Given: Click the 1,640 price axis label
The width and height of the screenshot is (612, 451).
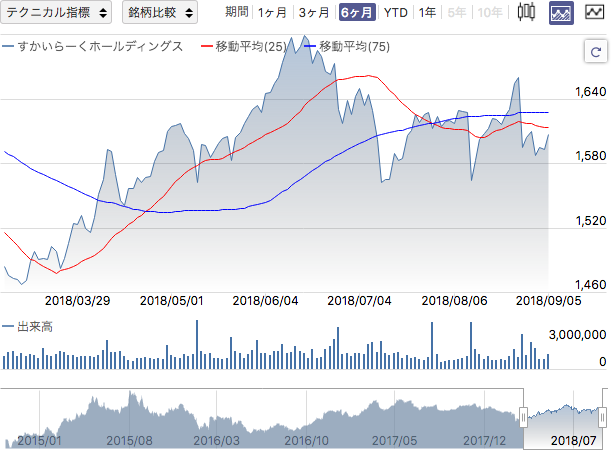Looking at the screenshot, I should click(x=591, y=92).
